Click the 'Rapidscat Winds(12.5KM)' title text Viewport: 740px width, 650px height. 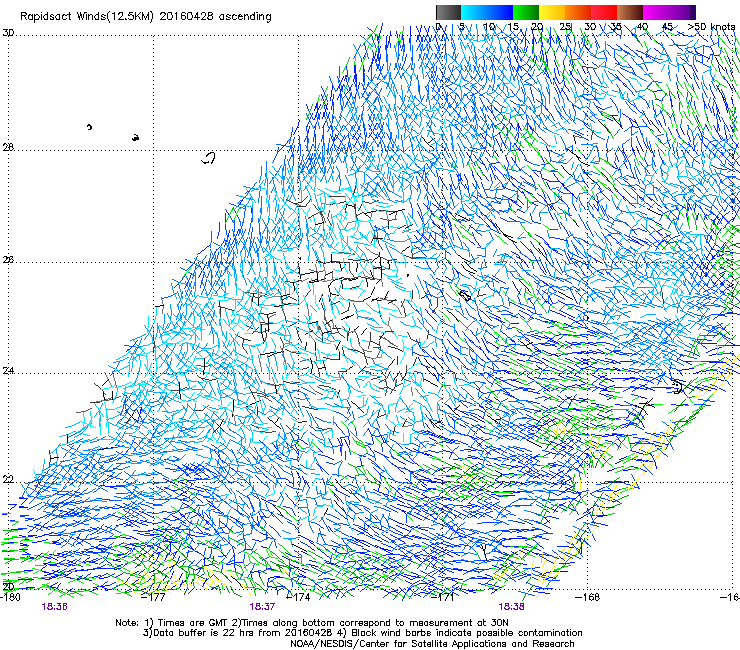tap(87, 17)
